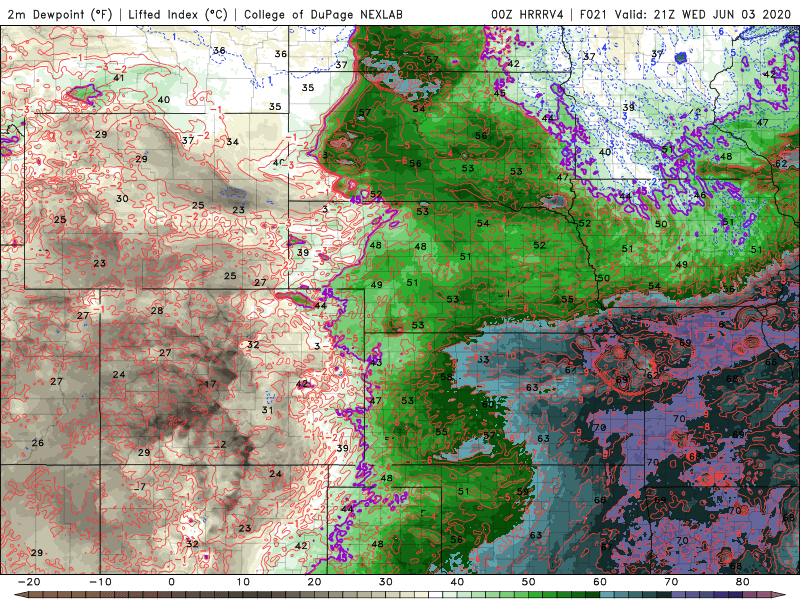Screen dimensions: 800x600
Task: Click the dewpoint value '33' on the map
Action: click(x=483, y=360)
